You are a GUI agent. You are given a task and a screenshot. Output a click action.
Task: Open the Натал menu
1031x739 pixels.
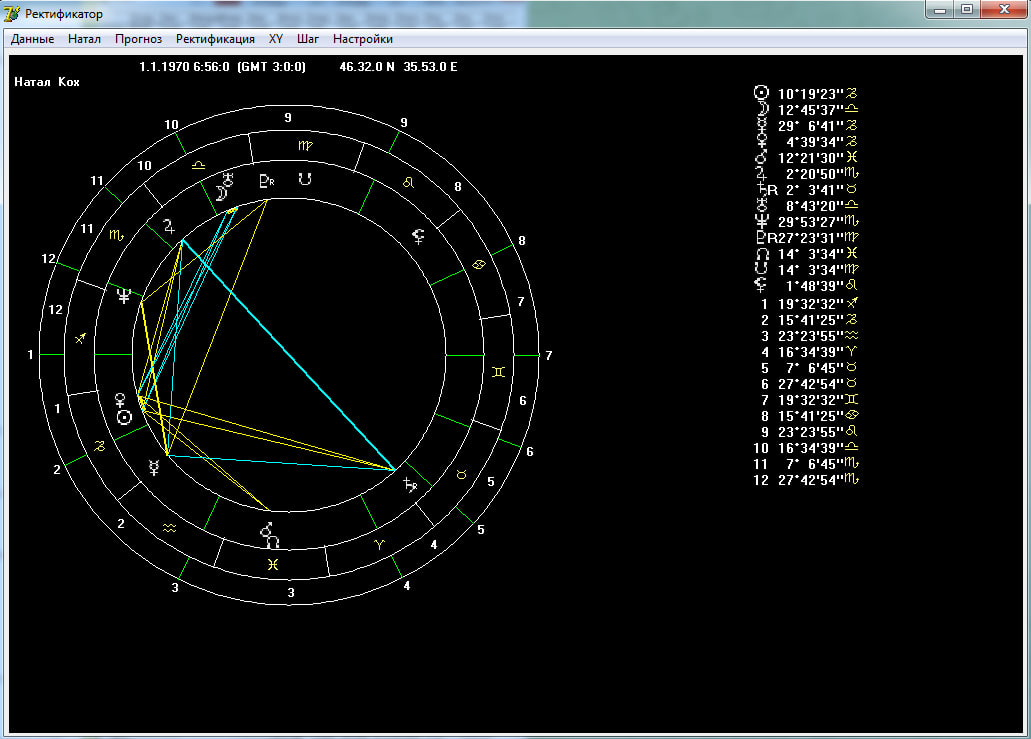pos(85,39)
